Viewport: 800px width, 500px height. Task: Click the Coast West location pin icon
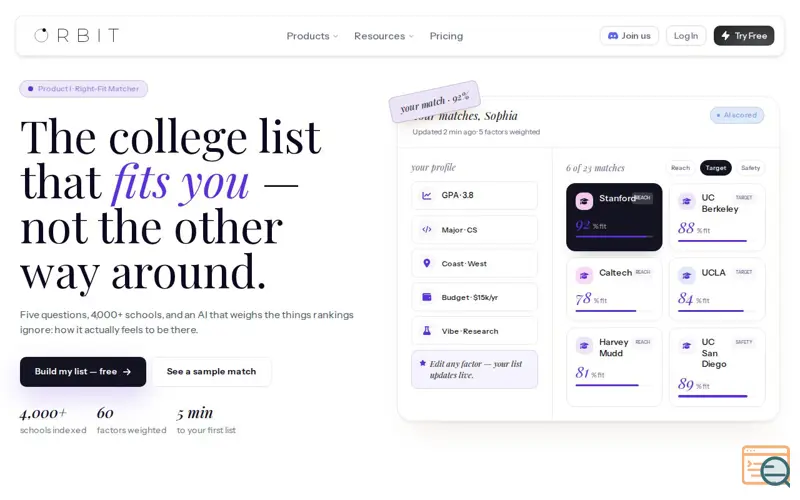coord(427,263)
